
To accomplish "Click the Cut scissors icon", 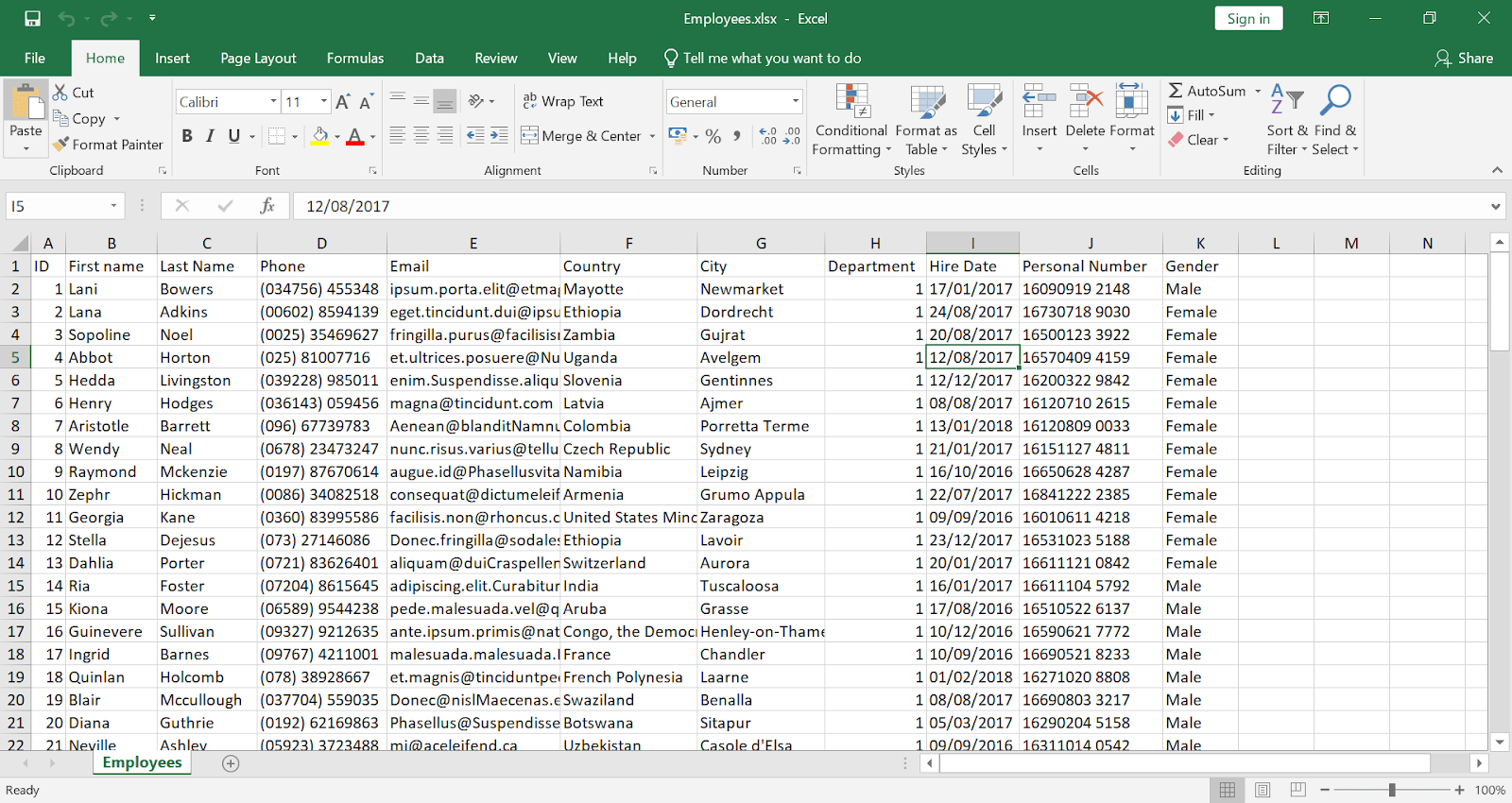I will tap(60, 92).
